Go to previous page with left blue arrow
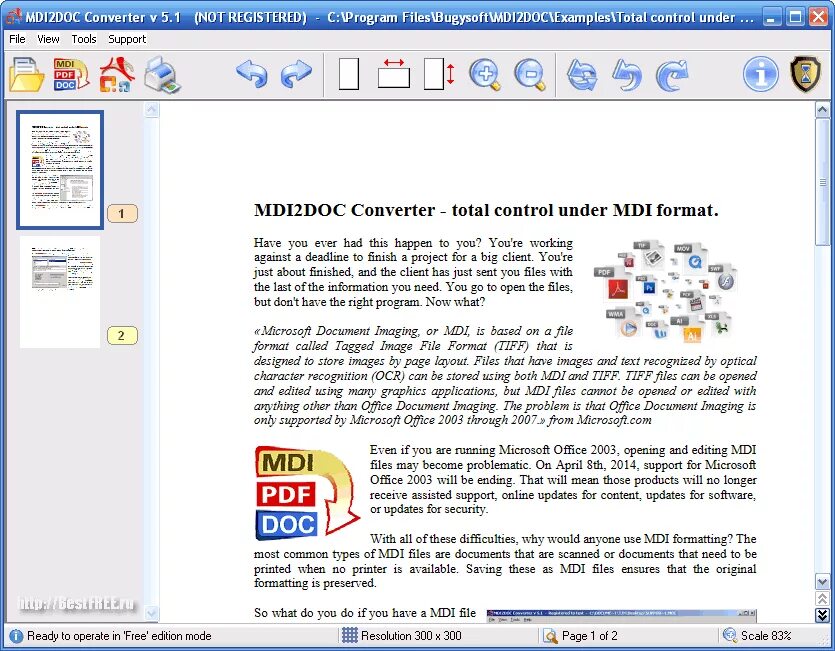This screenshot has width=835, height=651. pyautogui.click(x=251, y=74)
